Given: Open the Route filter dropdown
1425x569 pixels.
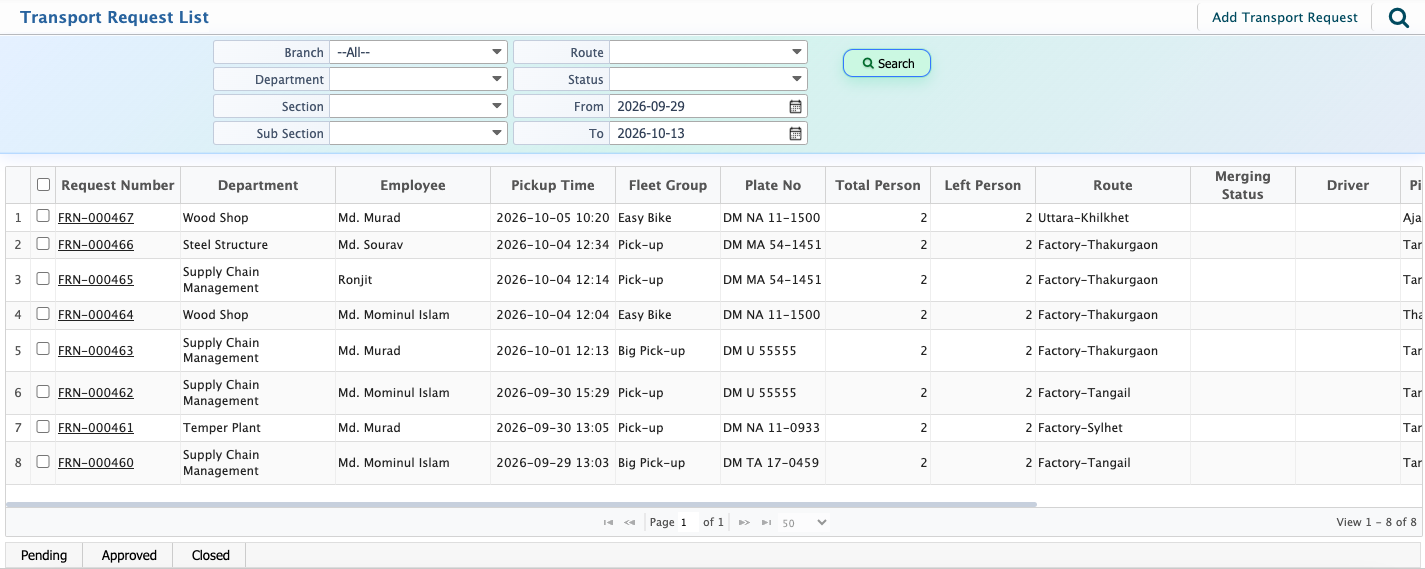Looking at the screenshot, I should [708, 52].
